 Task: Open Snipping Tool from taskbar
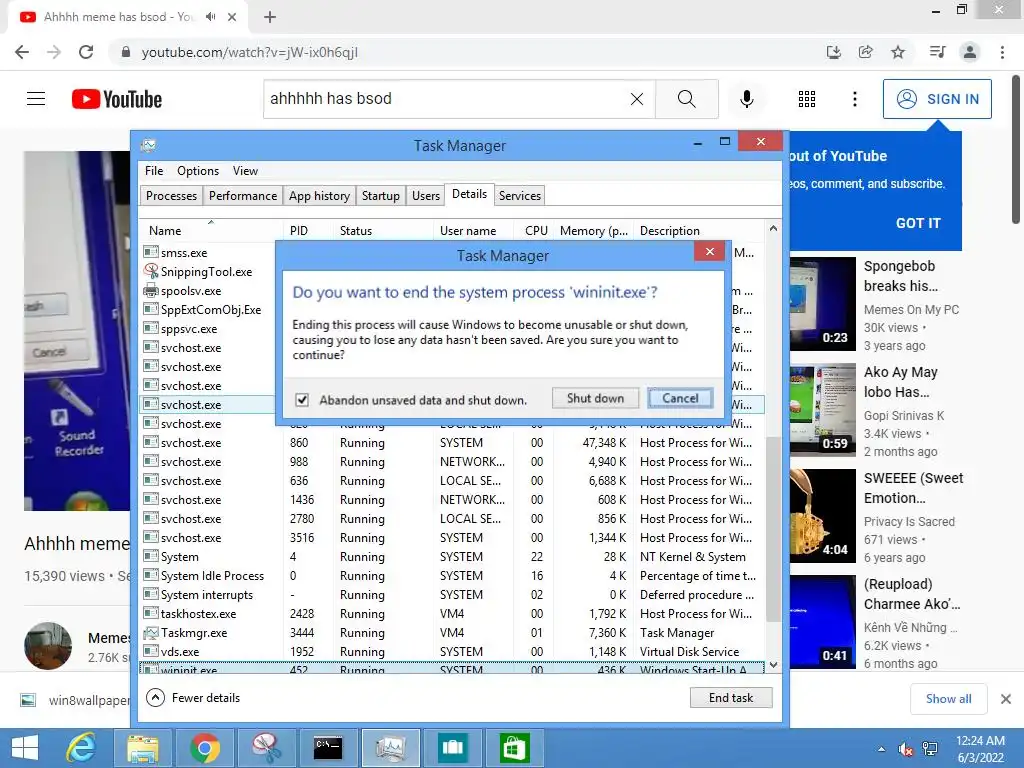(266, 748)
